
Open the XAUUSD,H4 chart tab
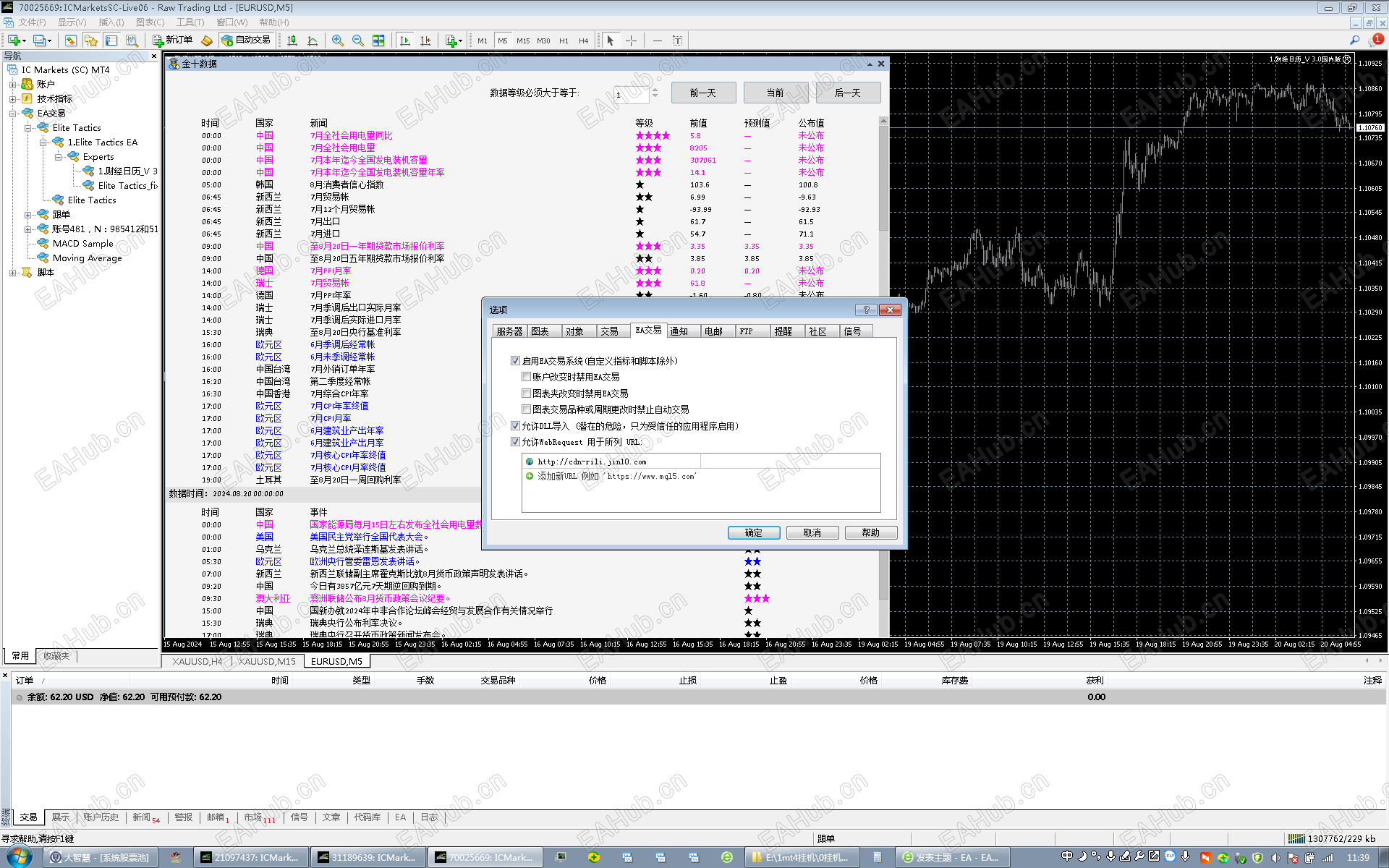click(197, 661)
